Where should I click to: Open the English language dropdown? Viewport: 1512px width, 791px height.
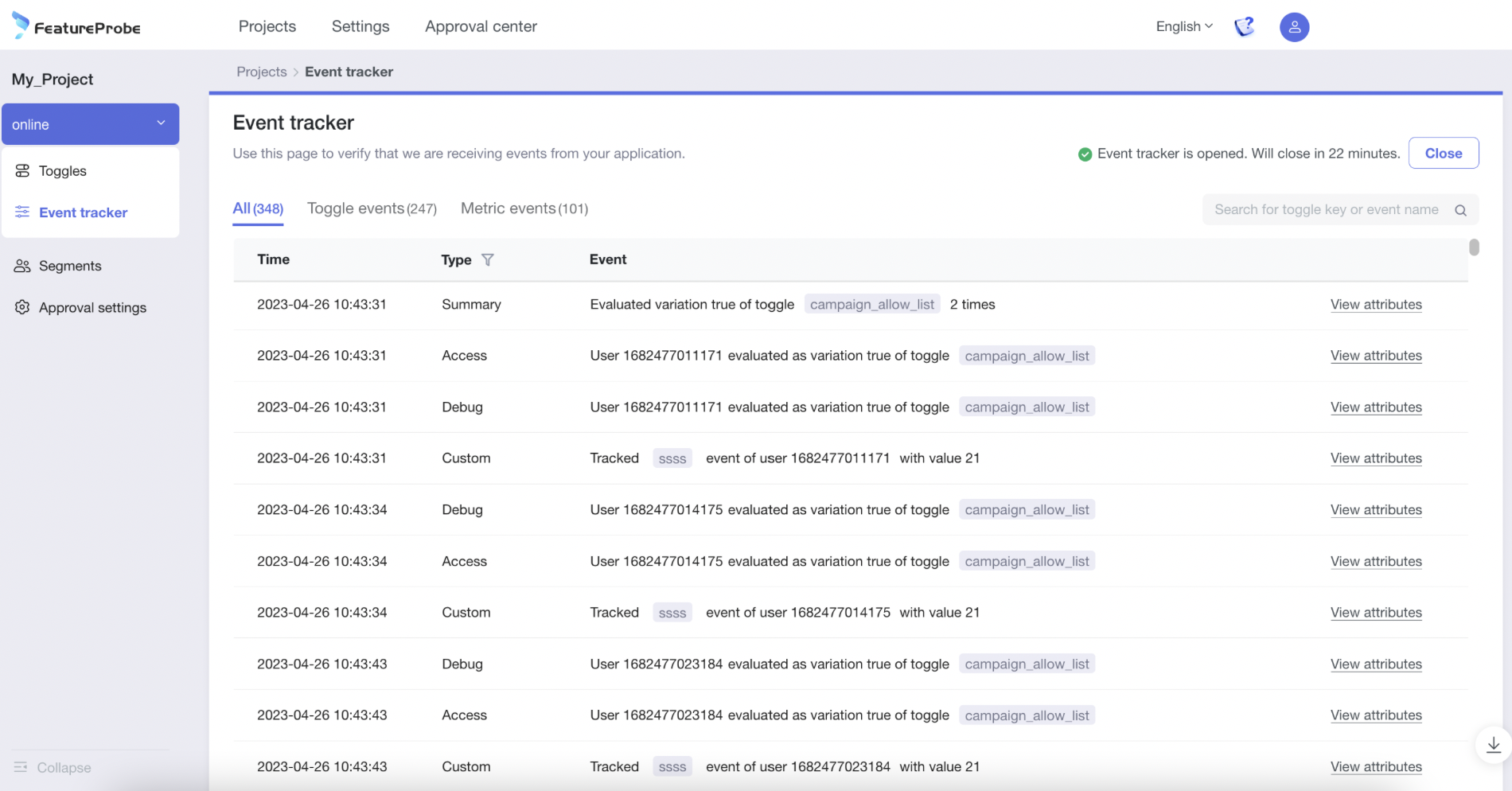tap(1184, 26)
